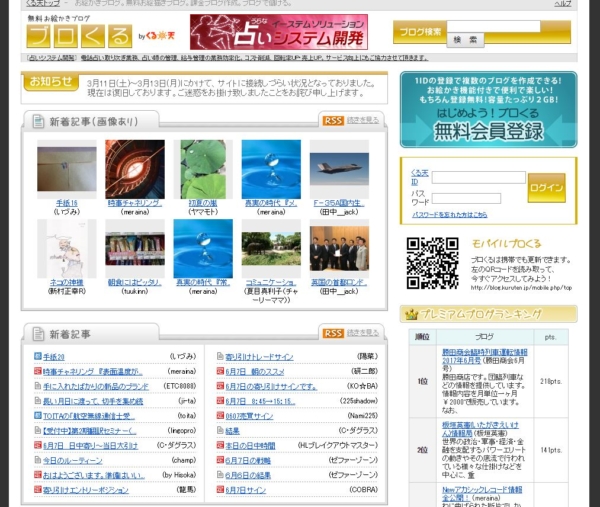Open the forgotten password link
600x507 pixels.
click(455, 214)
